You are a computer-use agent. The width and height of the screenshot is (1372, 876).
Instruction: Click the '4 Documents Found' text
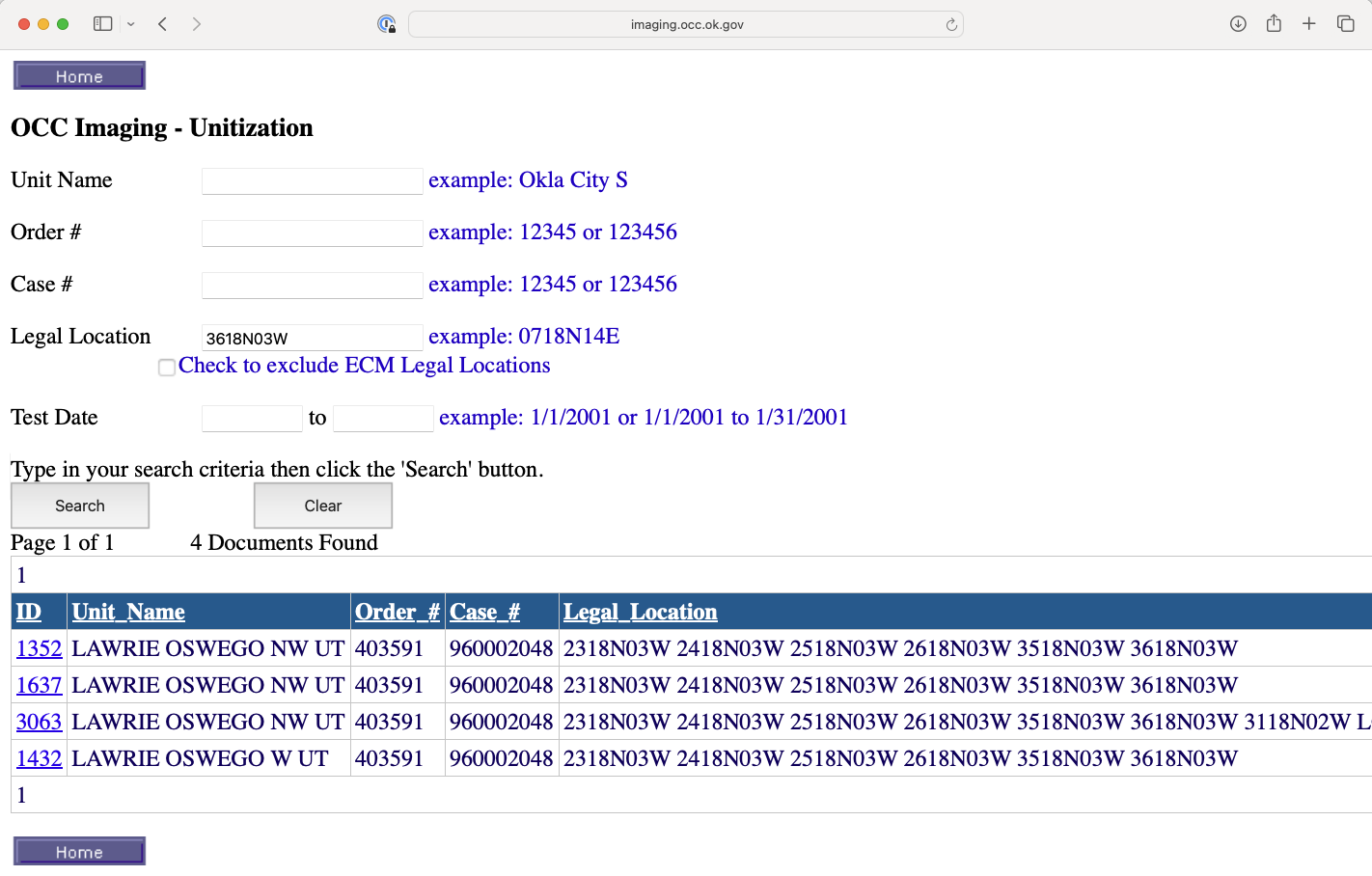(284, 542)
